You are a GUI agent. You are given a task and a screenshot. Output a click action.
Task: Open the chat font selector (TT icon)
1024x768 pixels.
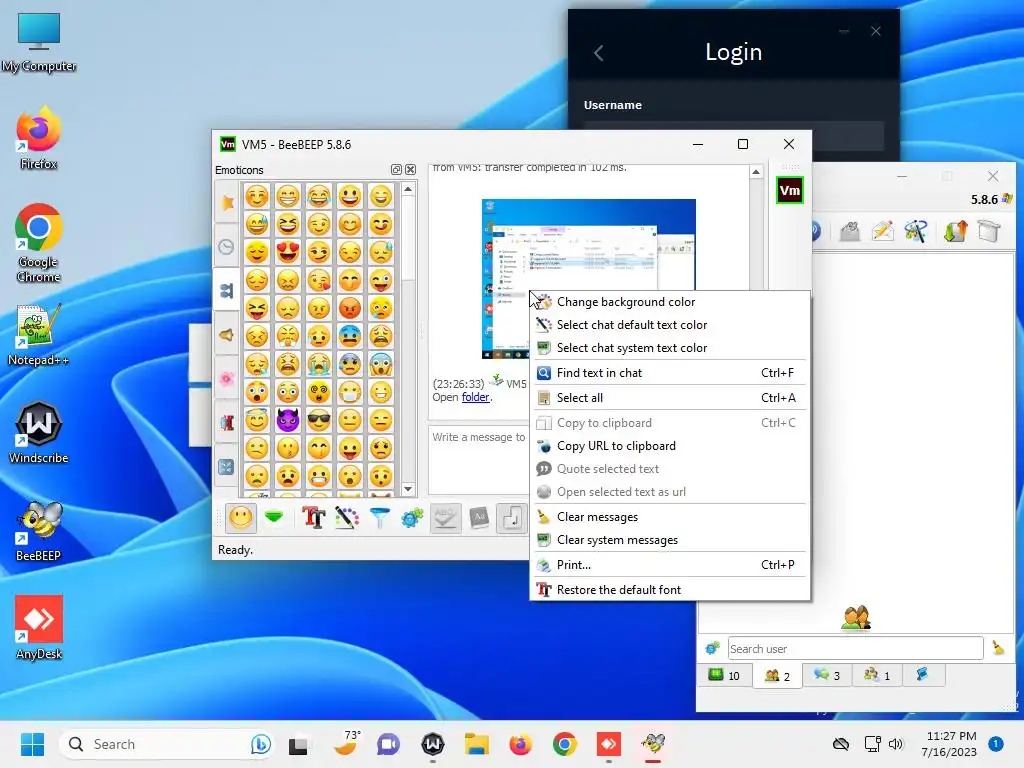coord(313,519)
